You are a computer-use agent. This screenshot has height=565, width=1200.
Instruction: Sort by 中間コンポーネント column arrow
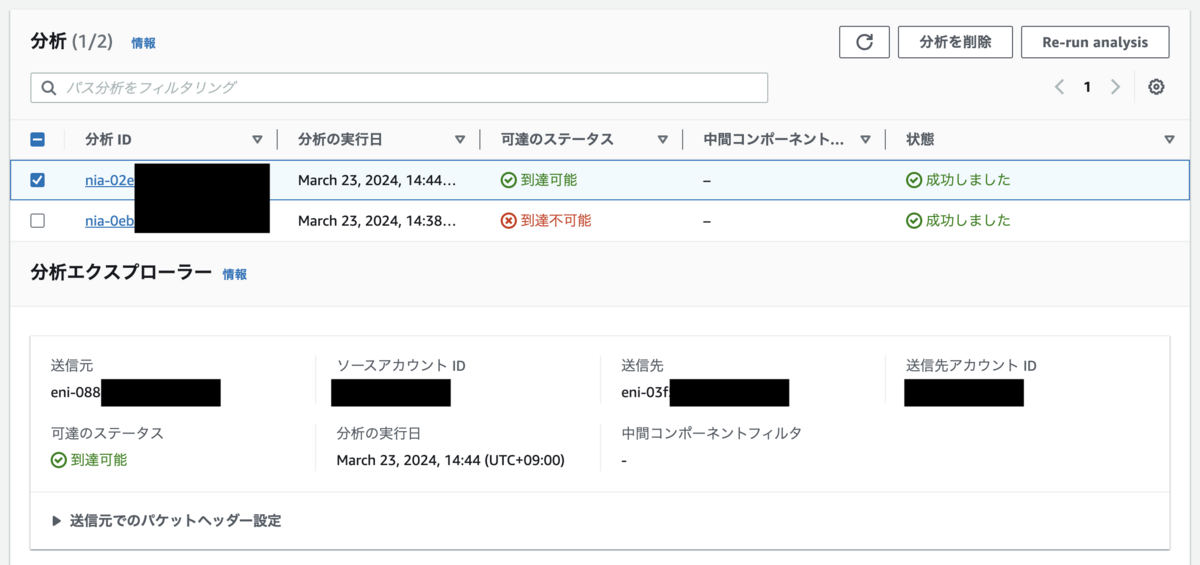pyautogui.click(x=865, y=140)
